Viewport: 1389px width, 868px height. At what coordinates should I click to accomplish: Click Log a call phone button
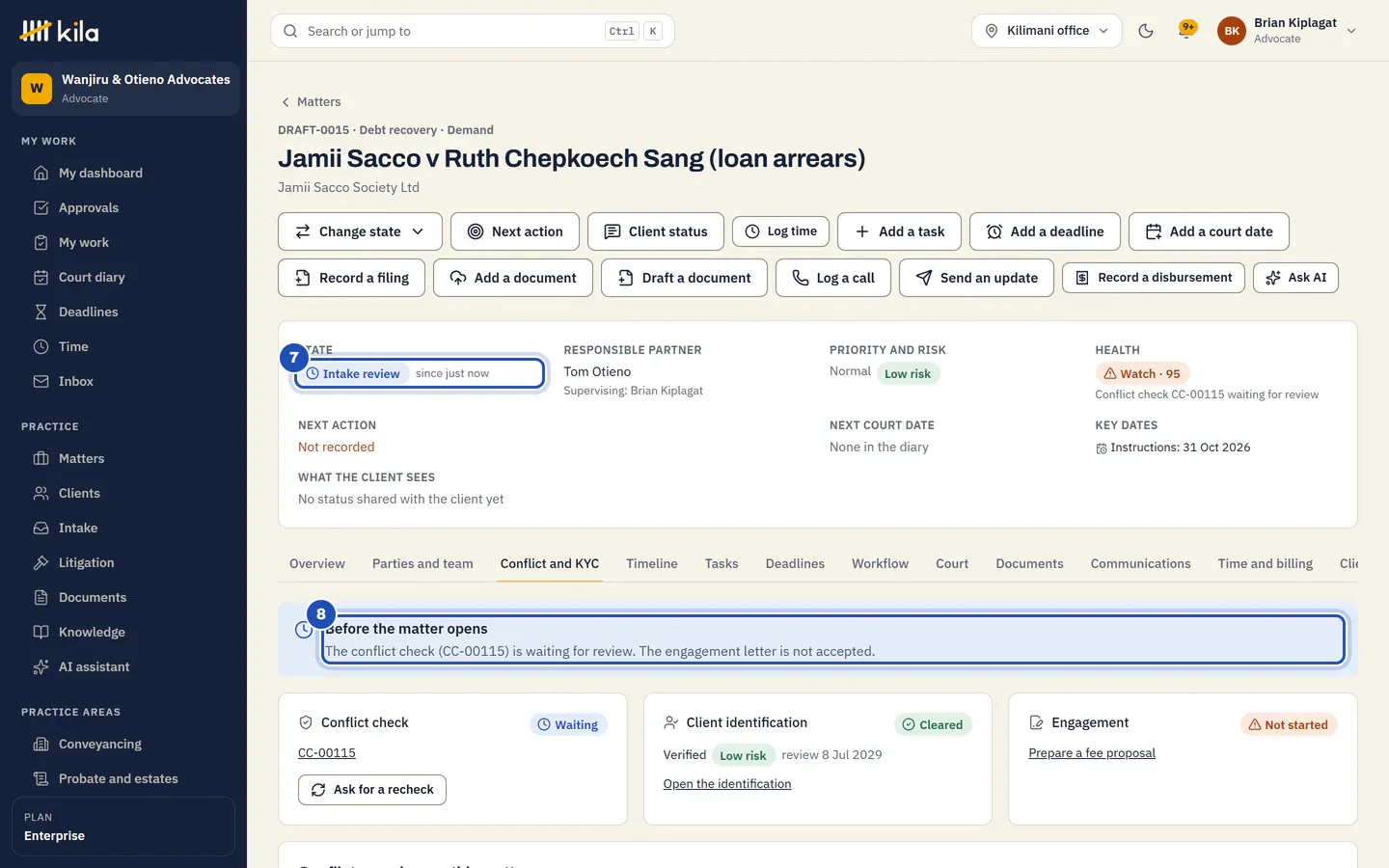[x=833, y=278]
